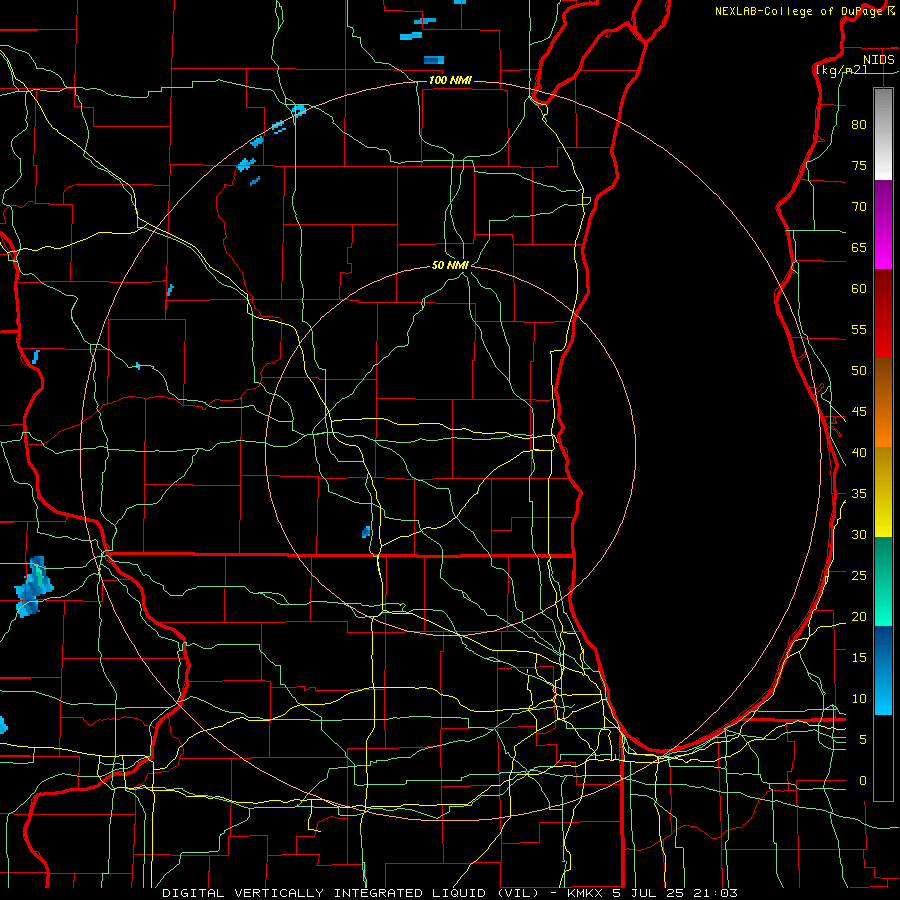Image resolution: width=900 pixels, height=900 pixels.
Task: Click the NIDS label above the color scale
Action: [x=878, y=59]
